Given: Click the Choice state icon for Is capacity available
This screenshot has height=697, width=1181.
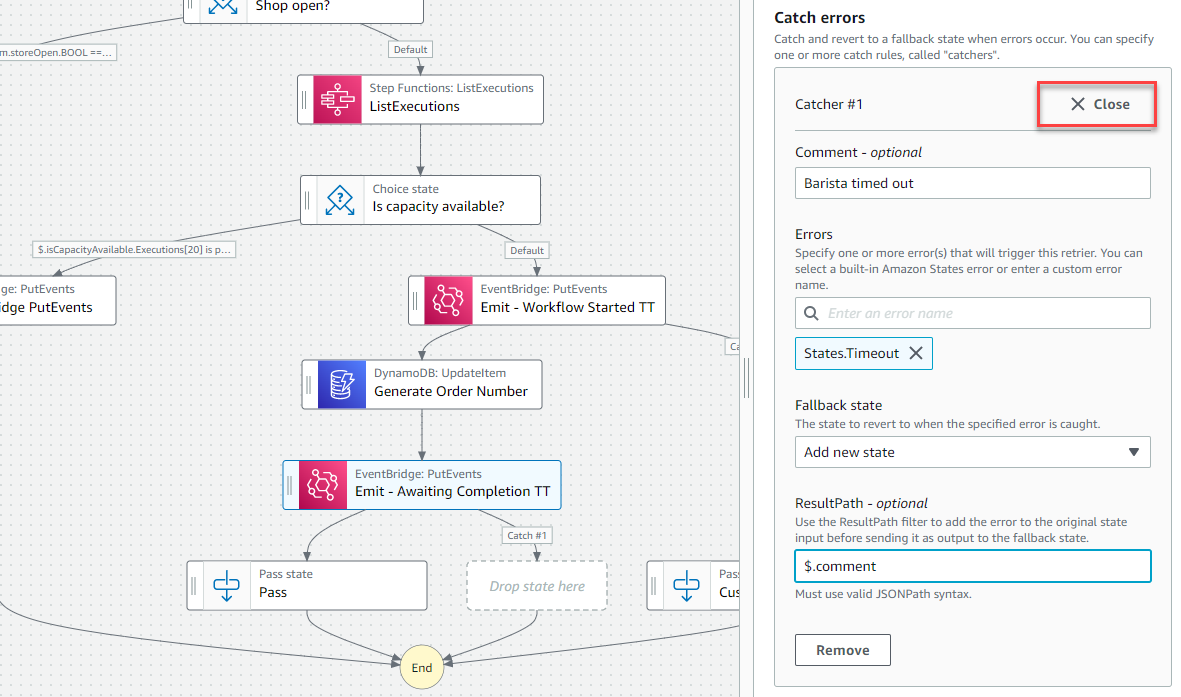Looking at the screenshot, I should (340, 200).
